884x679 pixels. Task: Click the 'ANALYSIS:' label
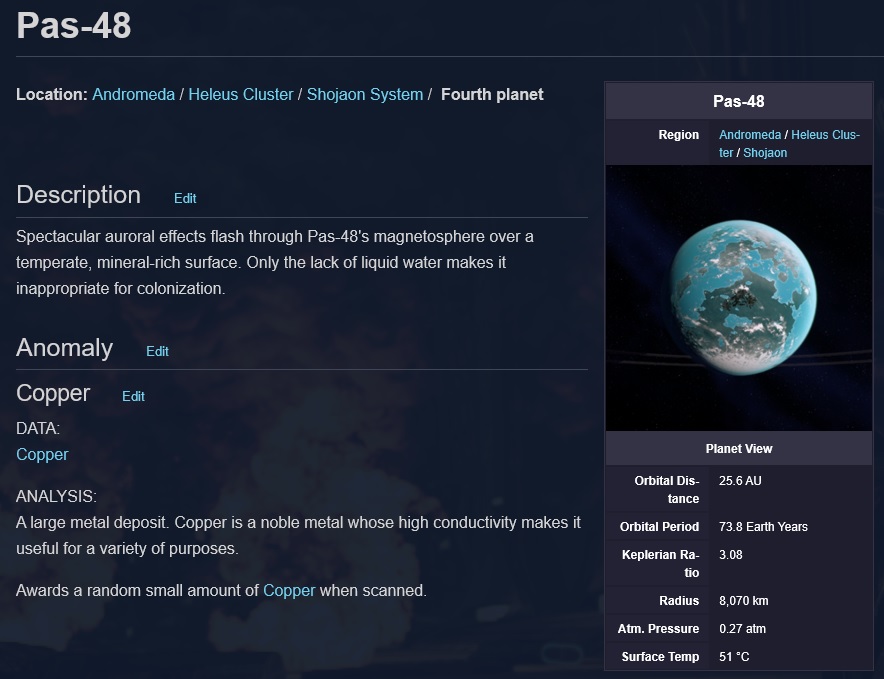pyautogui.click(x=56, y=496)
